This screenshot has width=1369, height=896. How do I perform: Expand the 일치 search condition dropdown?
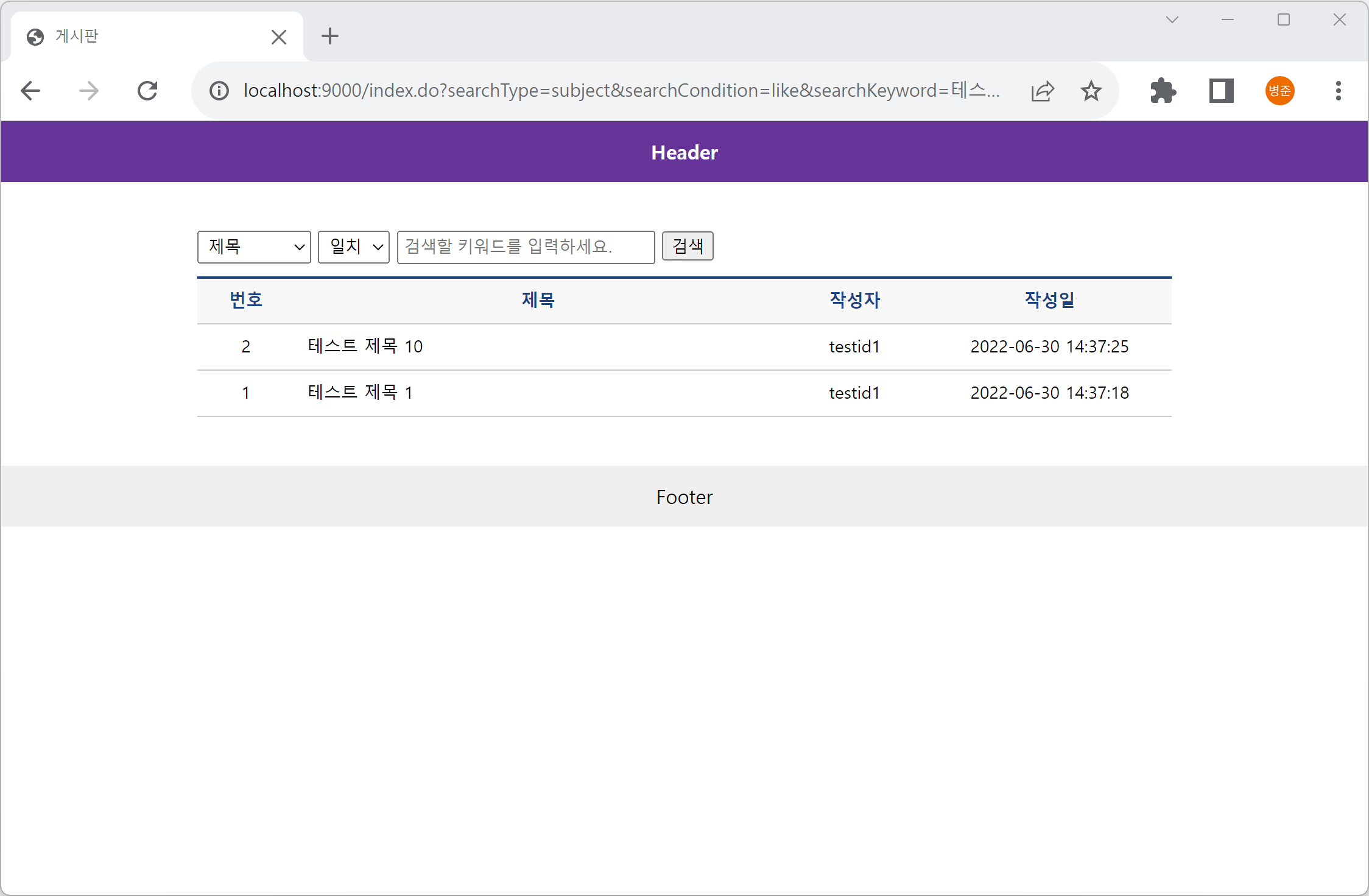click(354, 247)
